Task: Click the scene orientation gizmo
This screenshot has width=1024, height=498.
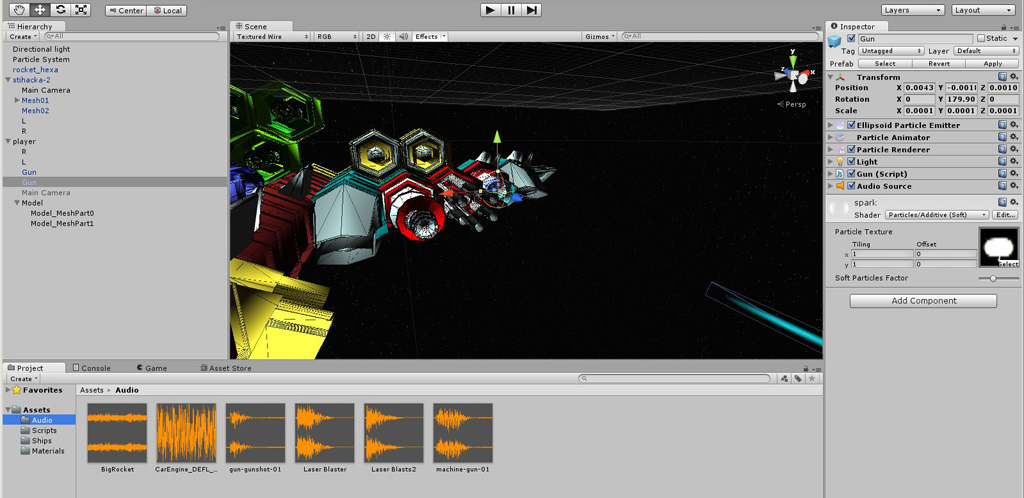Action: click(793, 74)
